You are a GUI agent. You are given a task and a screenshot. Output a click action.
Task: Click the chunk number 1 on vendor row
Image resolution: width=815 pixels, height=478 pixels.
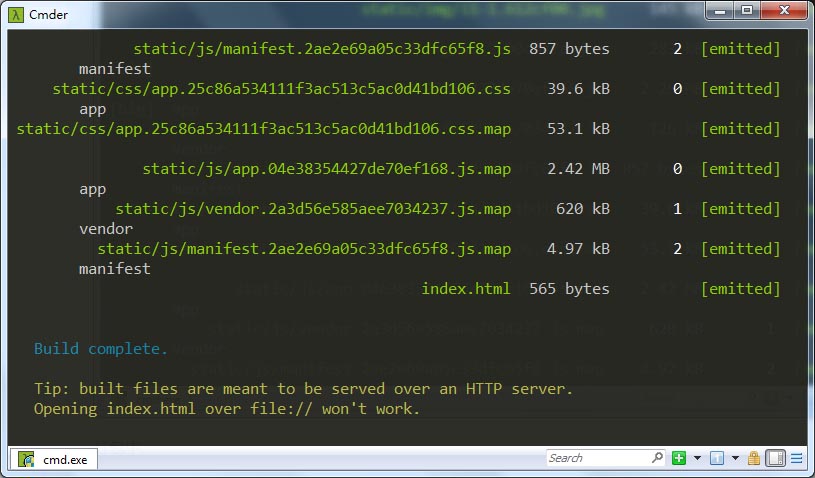(x=677, y=209)
